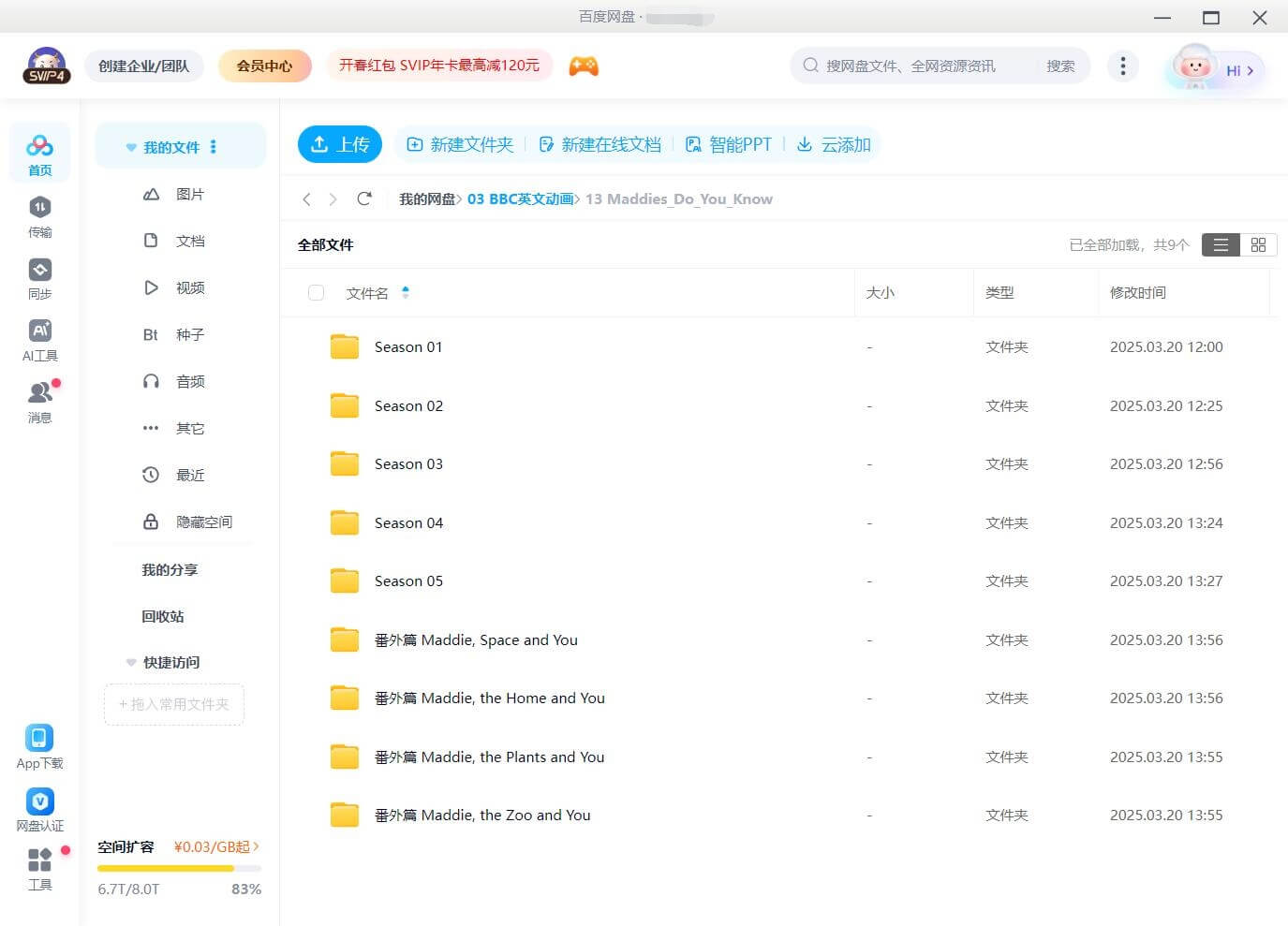Use 云添加 cloud add feature
The height and width of the screenshot is (926, 1288).
(x=833, y=144)
